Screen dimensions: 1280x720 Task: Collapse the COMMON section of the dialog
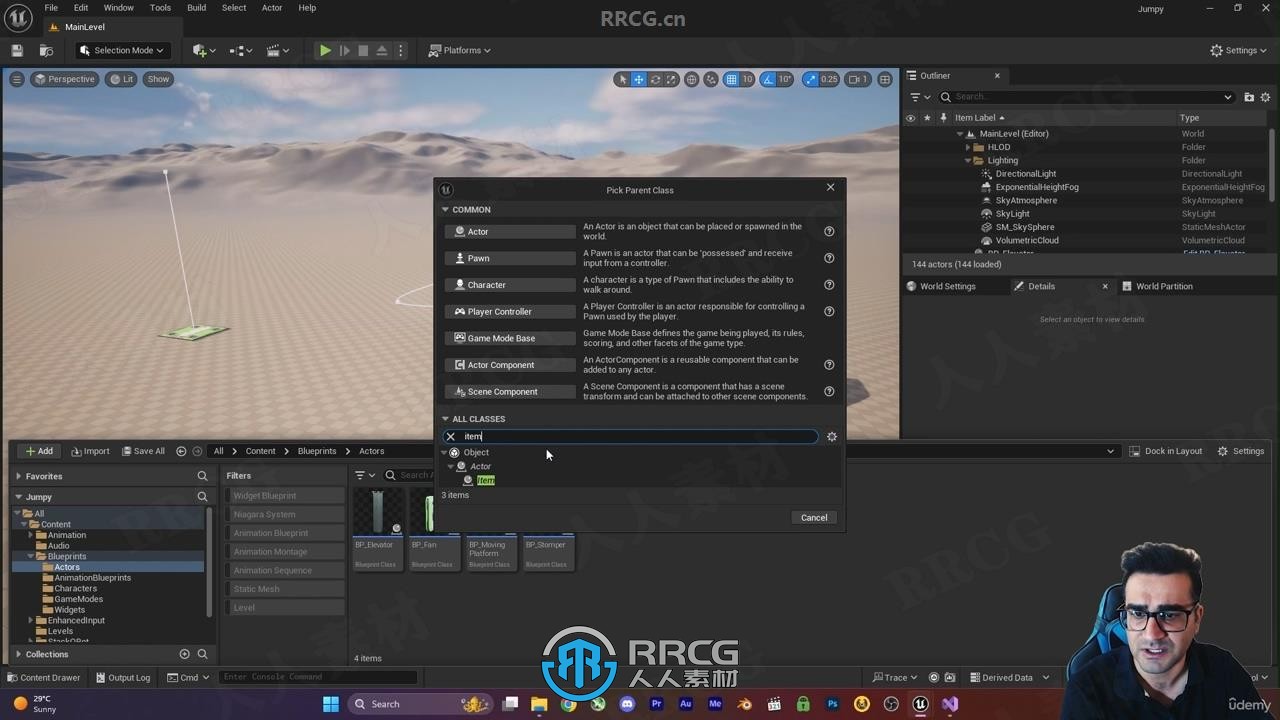tap(446, 210)
